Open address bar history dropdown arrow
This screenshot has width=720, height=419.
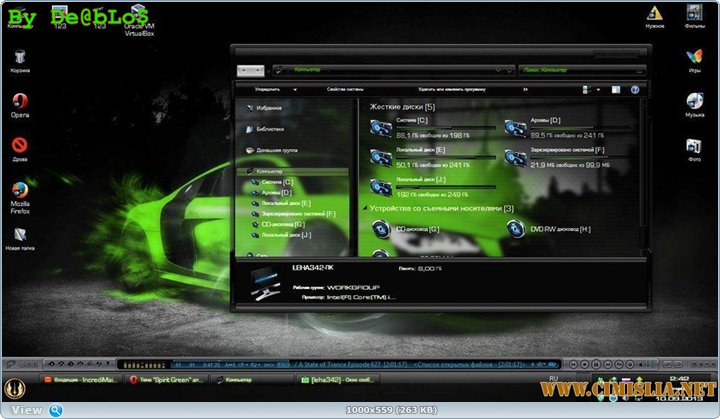[498, 70]
